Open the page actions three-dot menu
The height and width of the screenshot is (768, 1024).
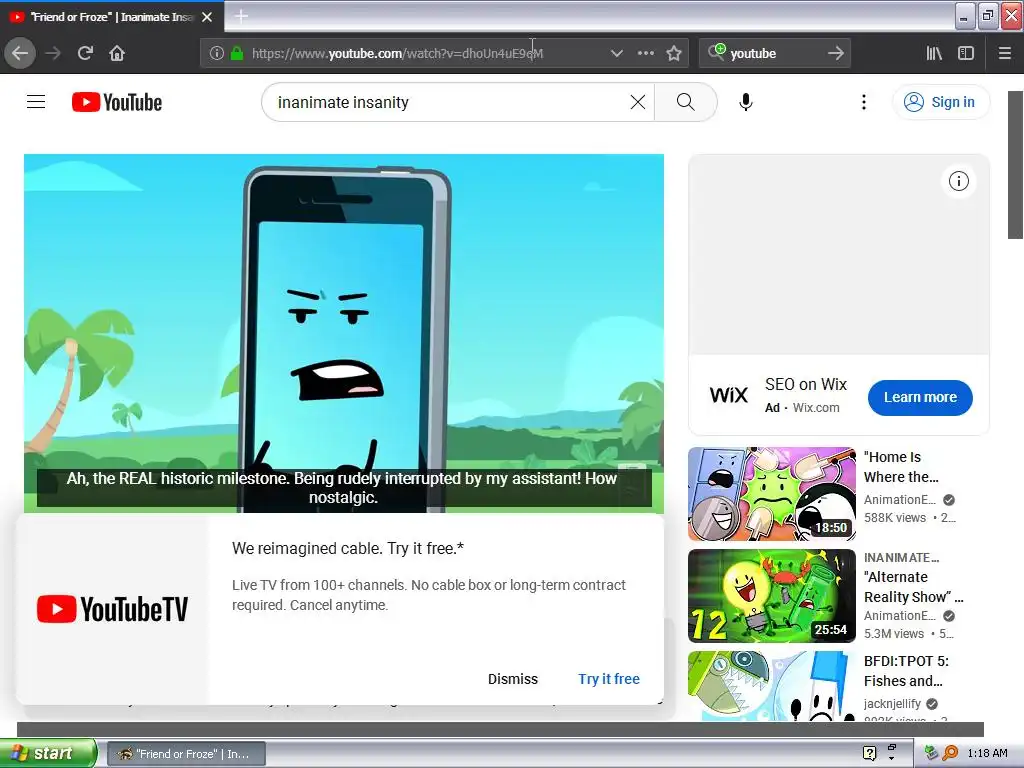pos(645,53)
